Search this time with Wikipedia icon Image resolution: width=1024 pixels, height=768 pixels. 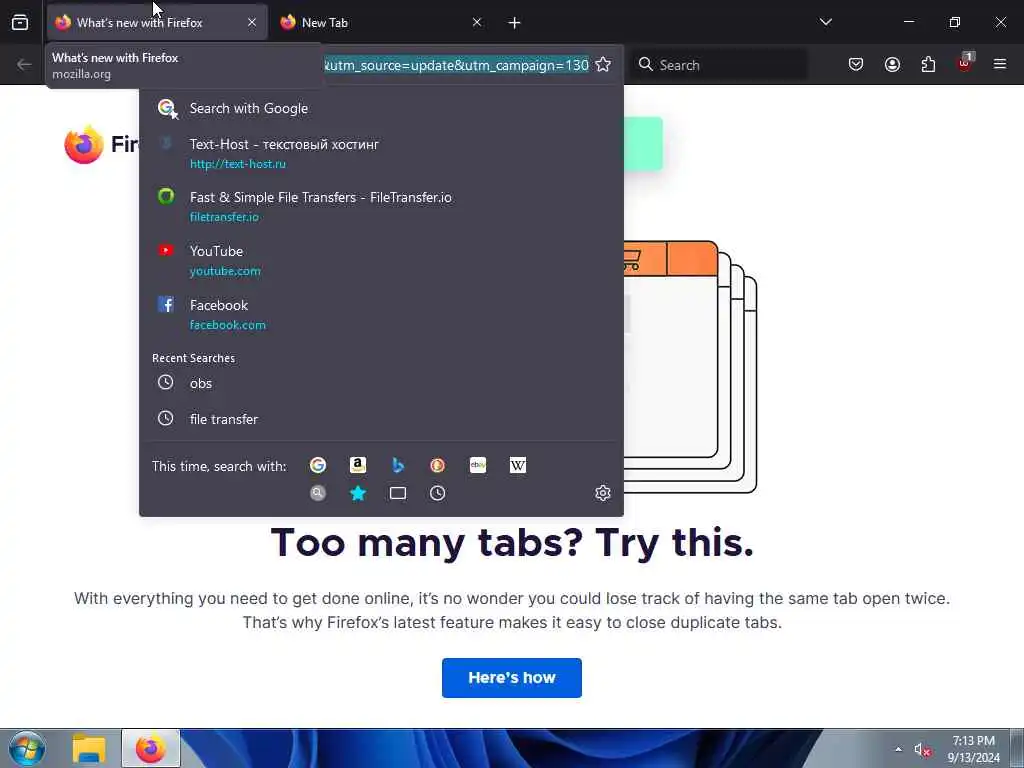point(518,465)
